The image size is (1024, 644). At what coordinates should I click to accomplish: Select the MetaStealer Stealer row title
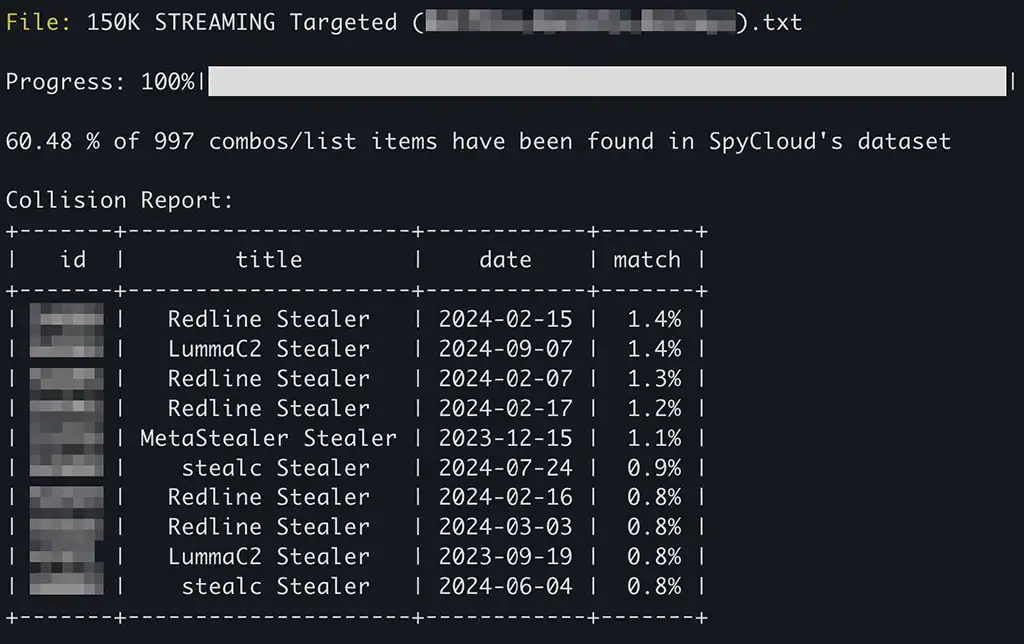[268, 438]
